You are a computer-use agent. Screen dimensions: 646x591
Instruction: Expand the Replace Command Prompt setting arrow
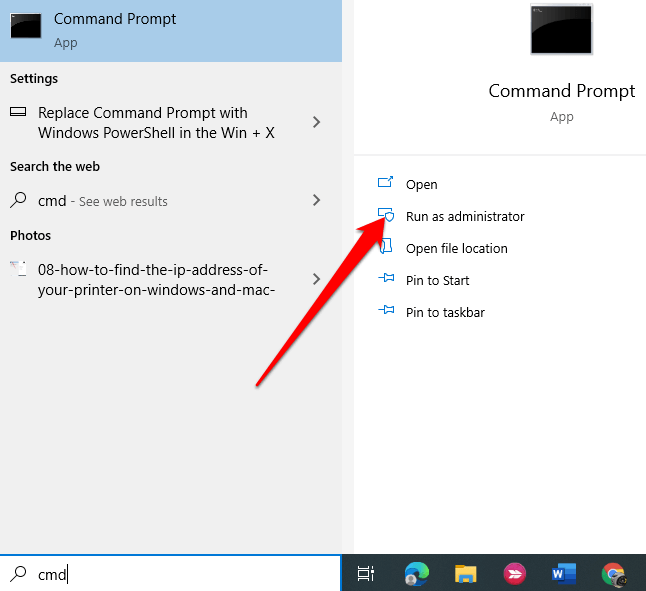[317, 122]
